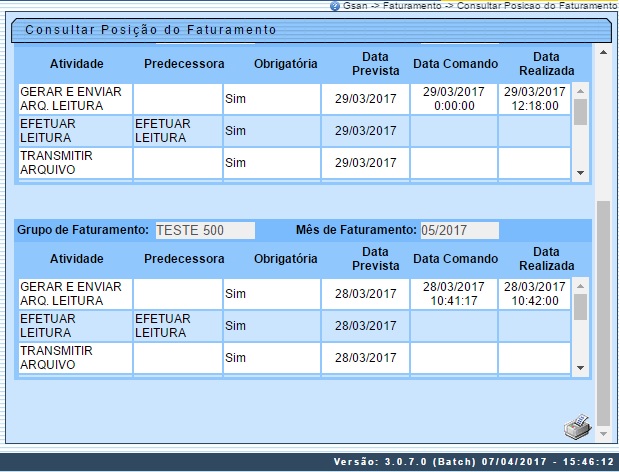Click the printer icon to print the report
The height and width of the screenshot is (472, 619).
[576, 427]
